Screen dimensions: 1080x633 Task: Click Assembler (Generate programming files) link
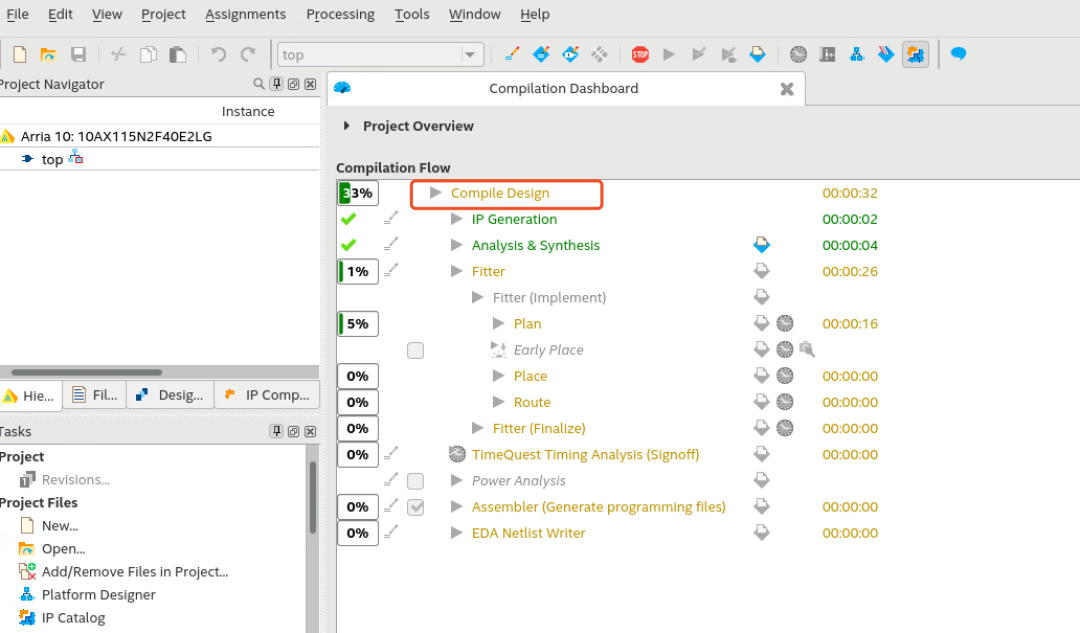point(599,507)
